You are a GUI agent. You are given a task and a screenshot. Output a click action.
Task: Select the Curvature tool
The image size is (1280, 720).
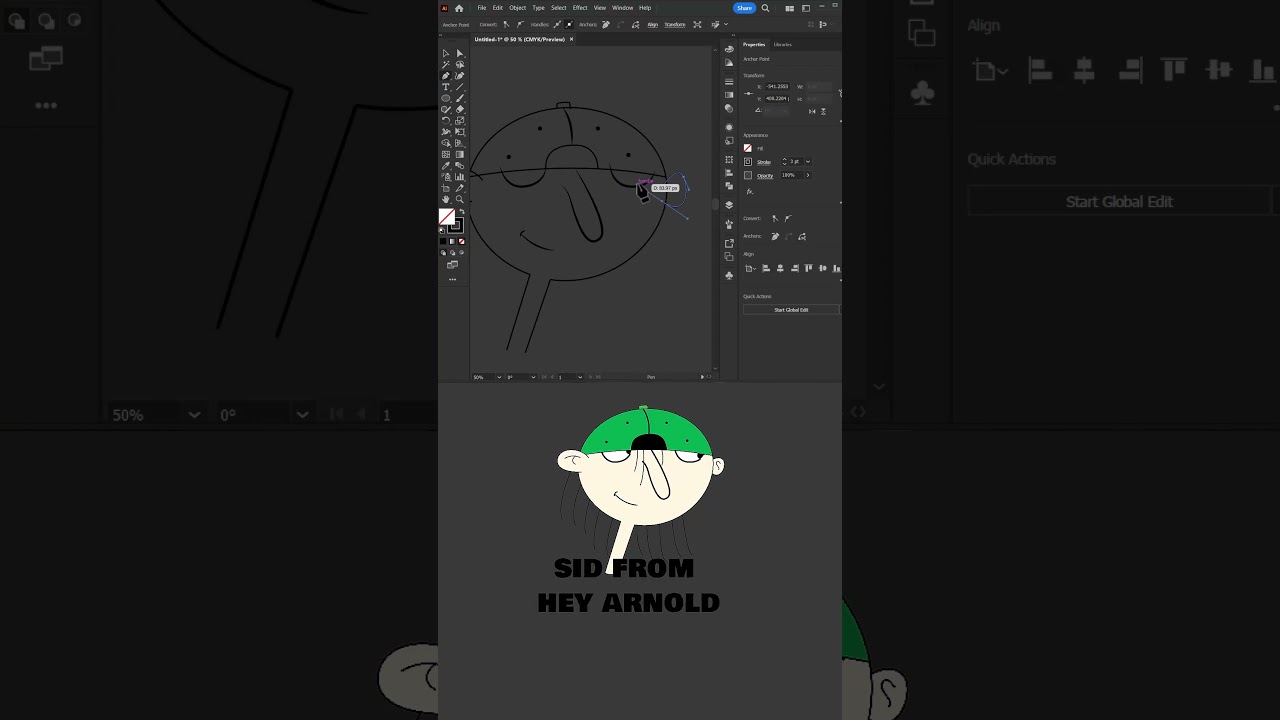(460, 75)
